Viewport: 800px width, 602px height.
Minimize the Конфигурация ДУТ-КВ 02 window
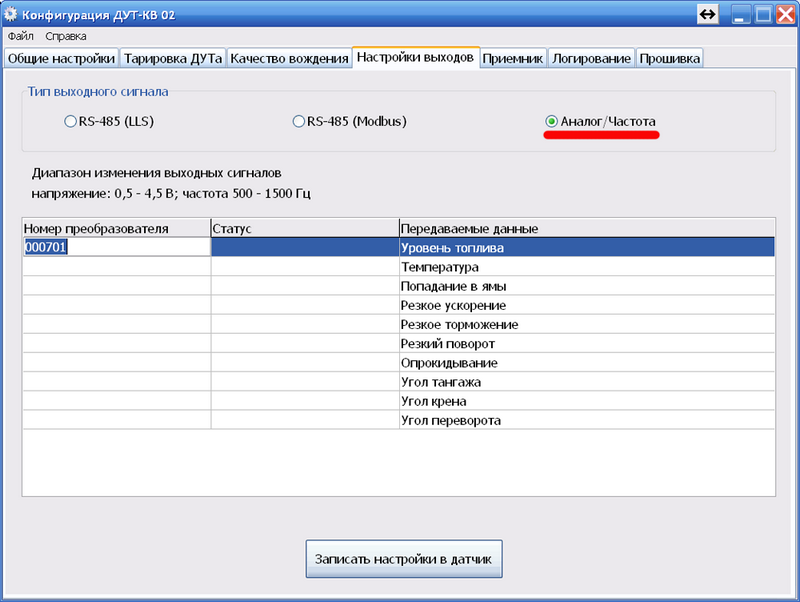740,14
